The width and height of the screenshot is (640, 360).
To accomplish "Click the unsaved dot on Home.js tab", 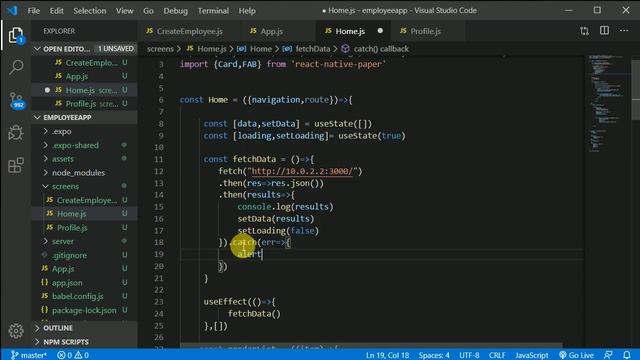I will point(380,31).
